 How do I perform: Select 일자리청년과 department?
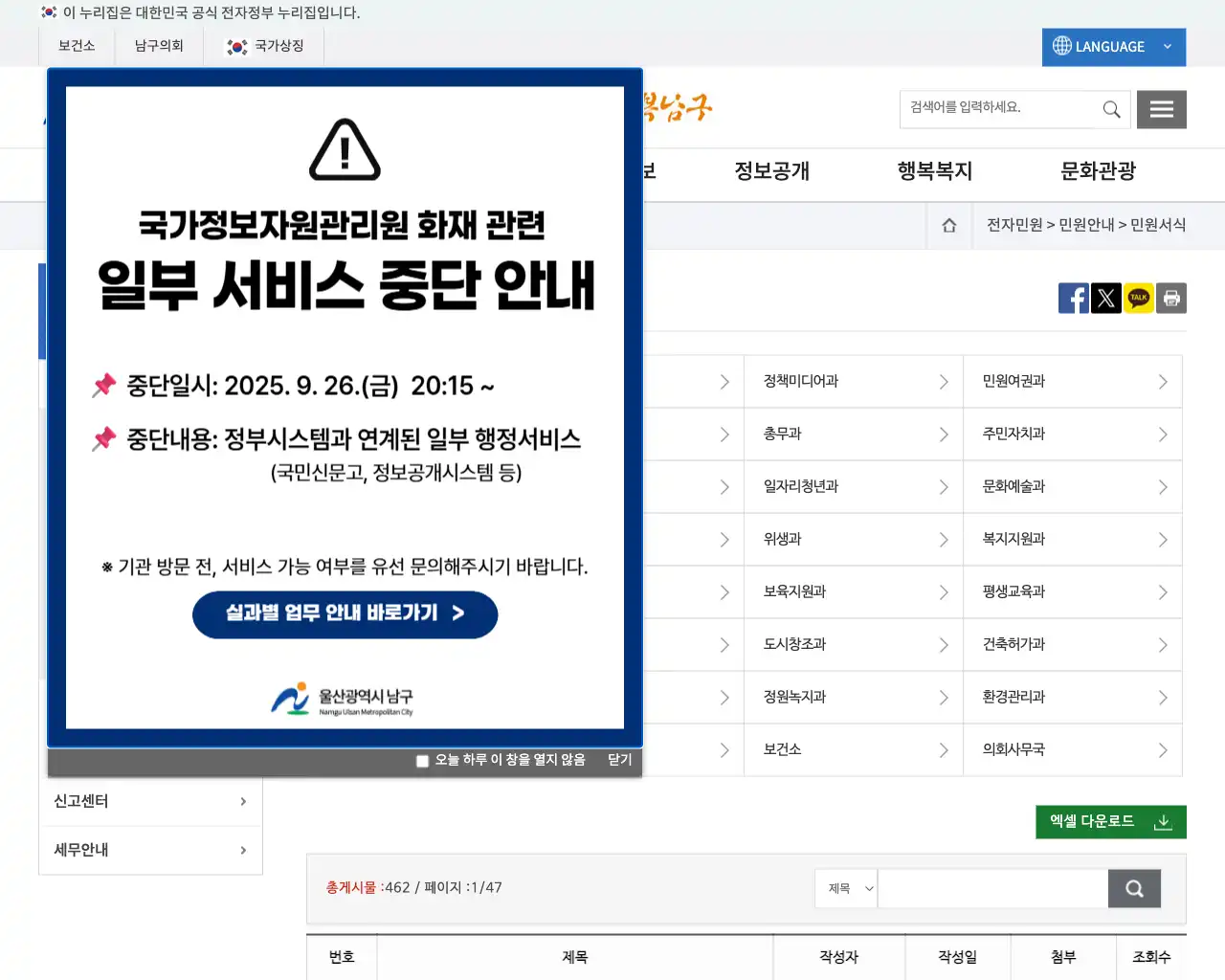click(x=854, y=486)
